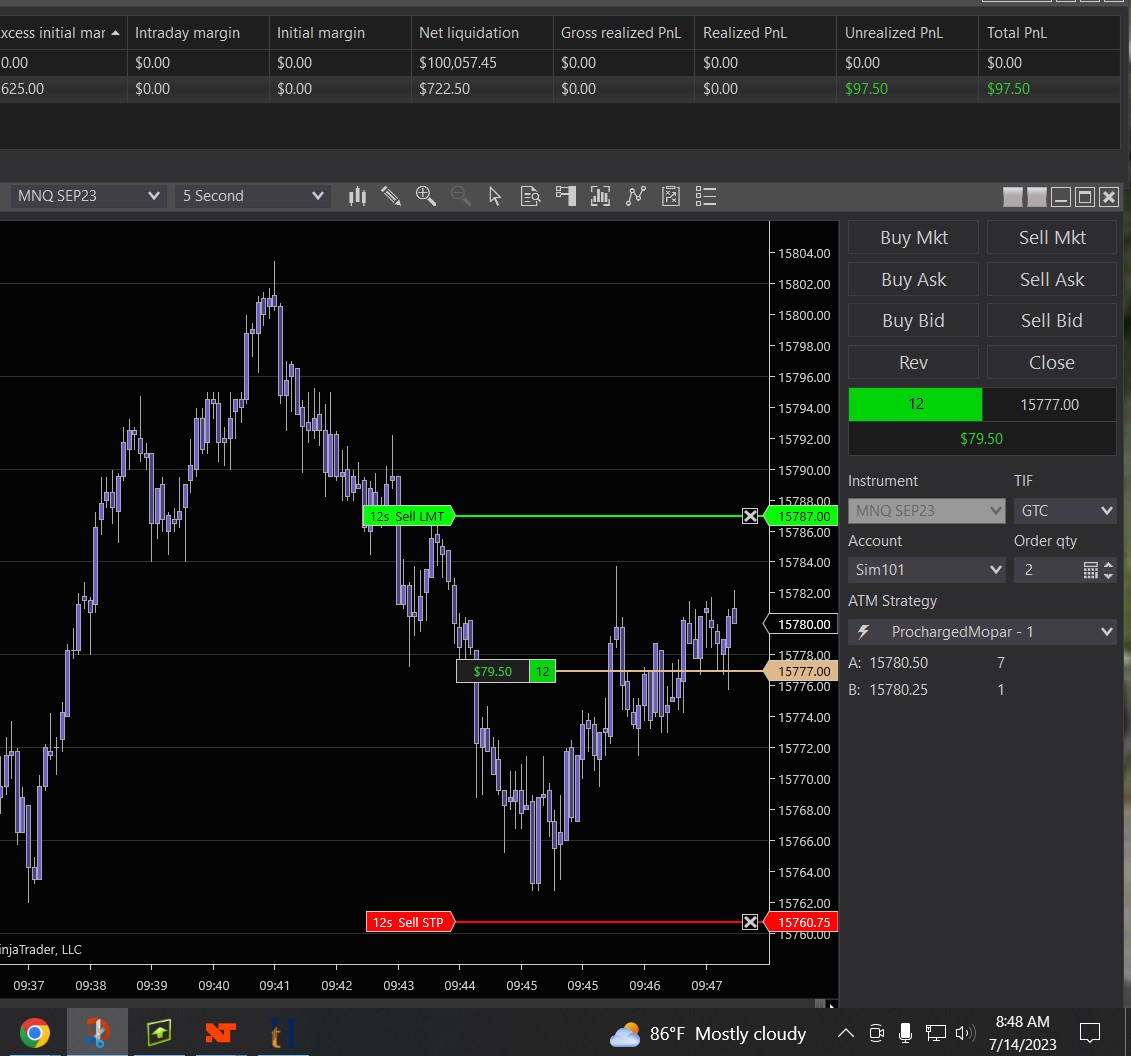Select the cursor pointer tool
This screenshot has height=1056, width=1131.
[495, 196]
